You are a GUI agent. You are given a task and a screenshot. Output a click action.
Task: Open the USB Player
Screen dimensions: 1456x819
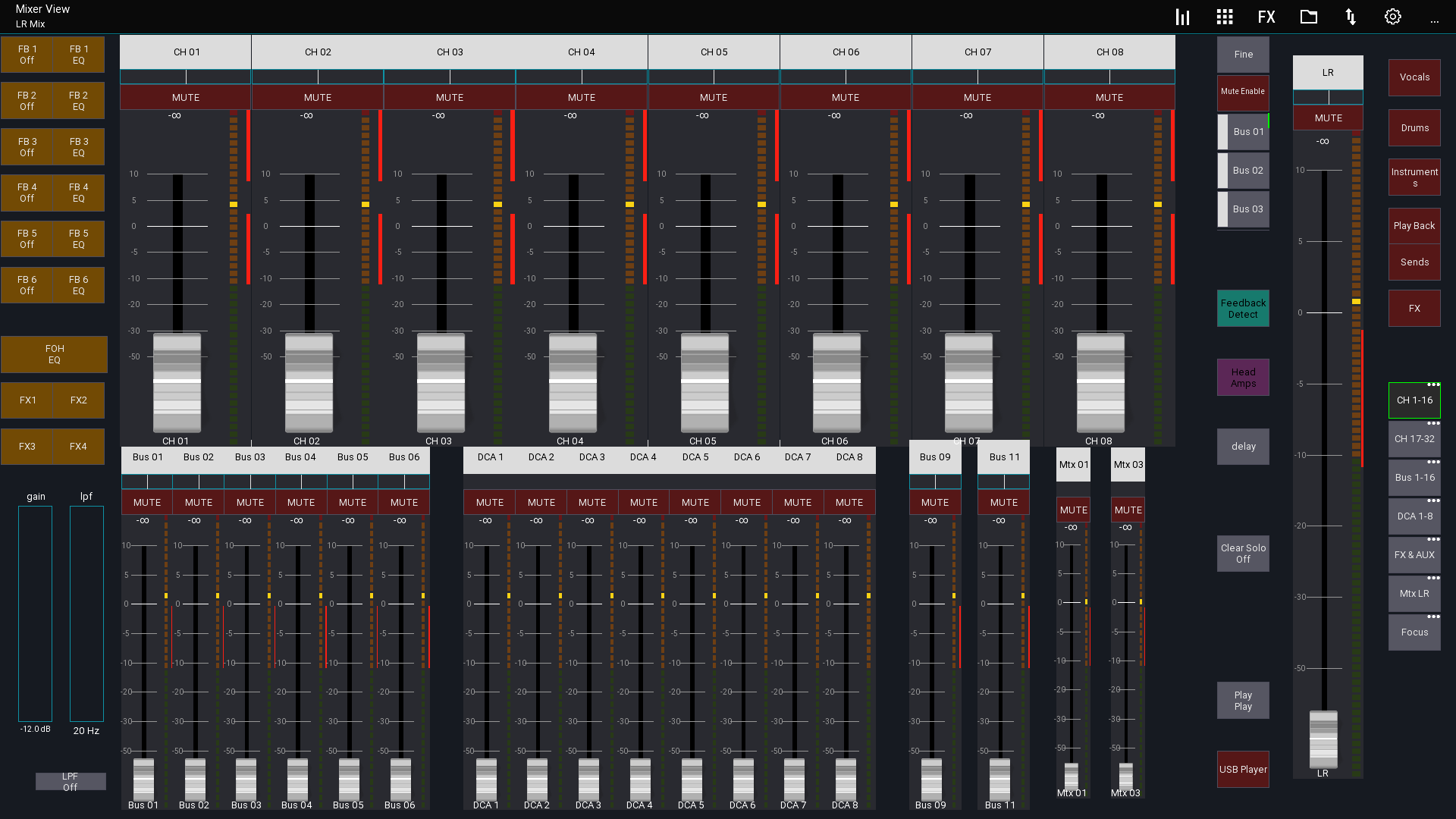point(1243,770)
